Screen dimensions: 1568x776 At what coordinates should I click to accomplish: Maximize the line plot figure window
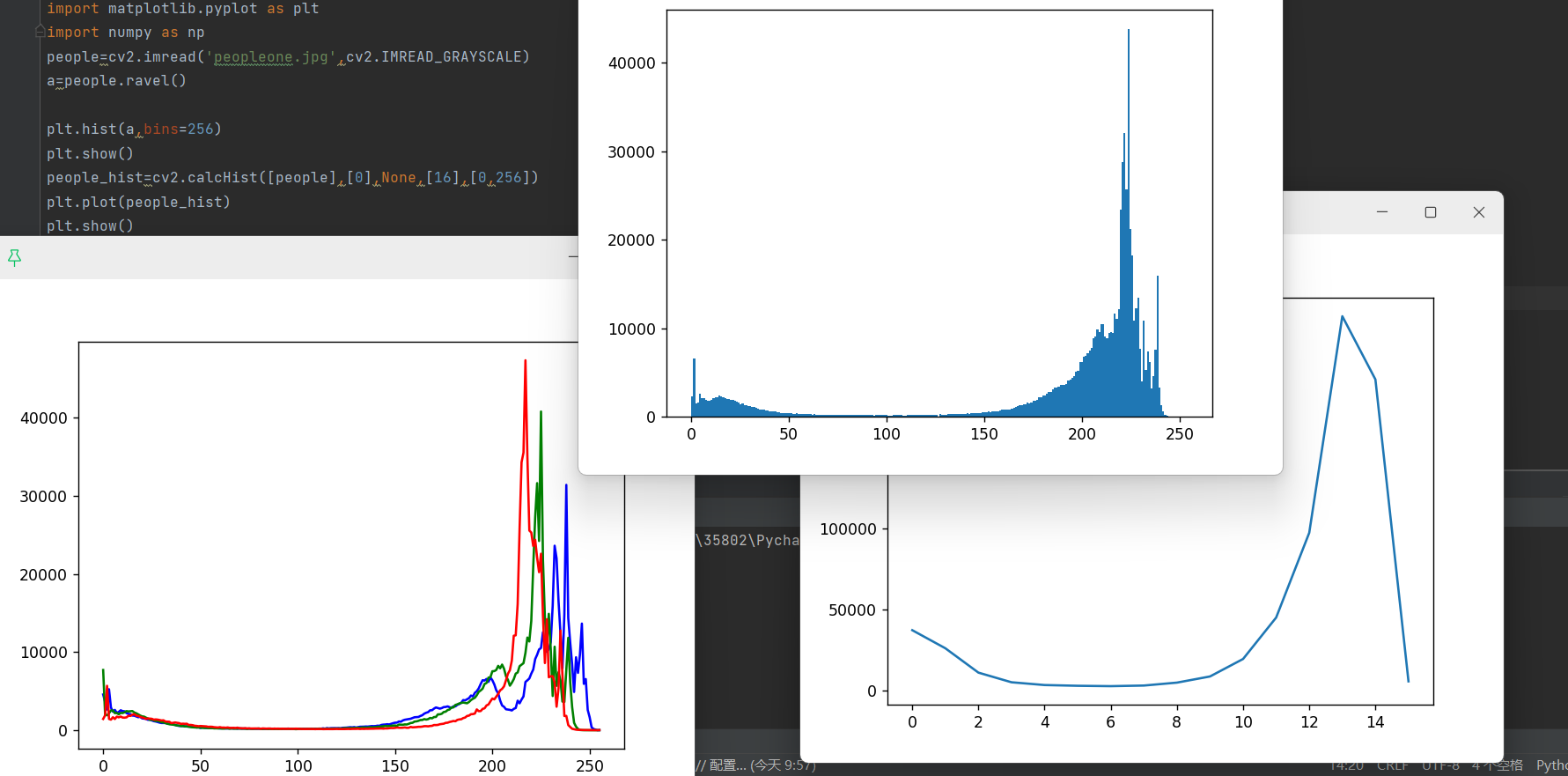click(x=1431, y=212)
